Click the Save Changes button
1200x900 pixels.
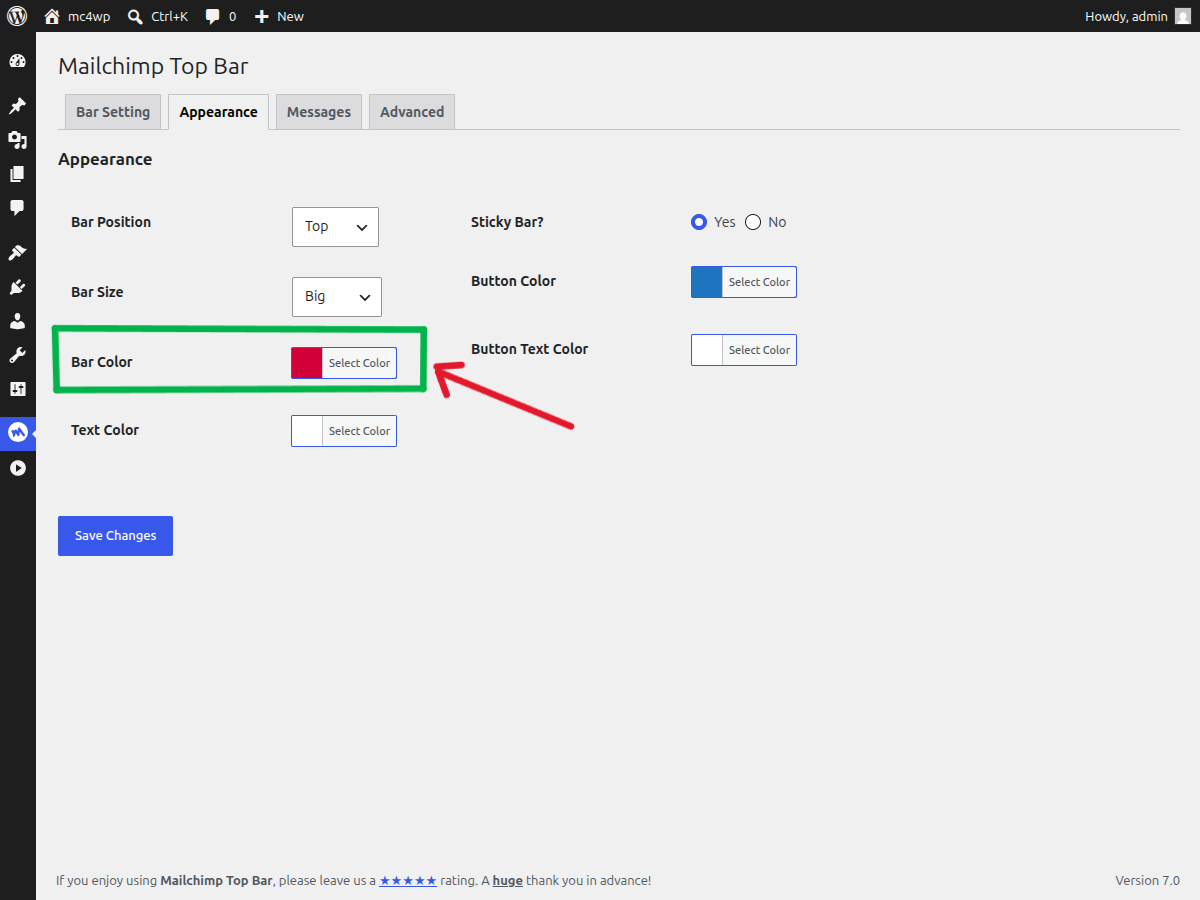point(115,536)
